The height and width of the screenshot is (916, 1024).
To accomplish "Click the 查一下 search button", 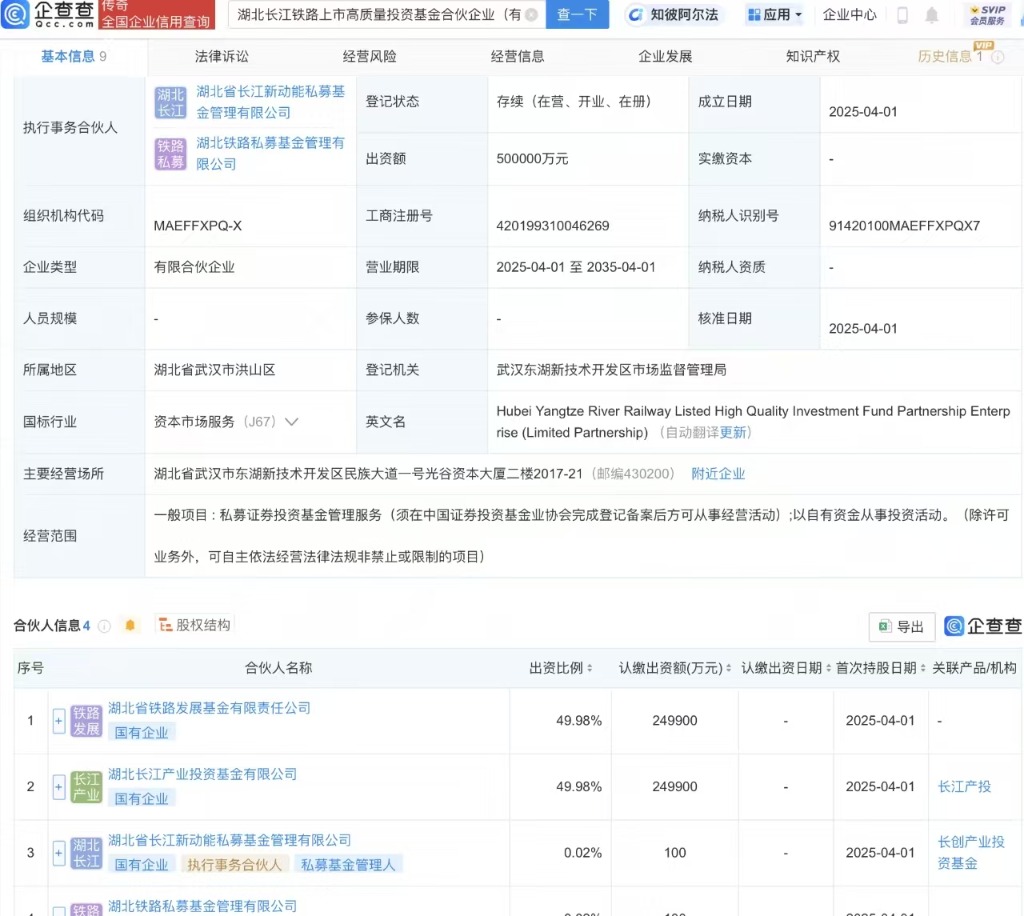I will pyautogui.click(x=577, y=15).
